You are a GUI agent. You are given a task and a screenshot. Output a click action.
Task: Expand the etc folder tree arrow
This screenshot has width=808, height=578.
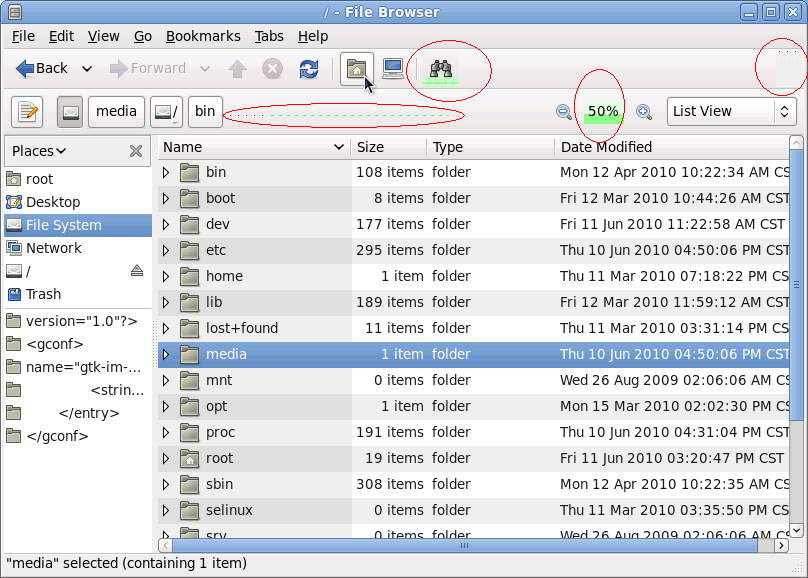point(166,250)
